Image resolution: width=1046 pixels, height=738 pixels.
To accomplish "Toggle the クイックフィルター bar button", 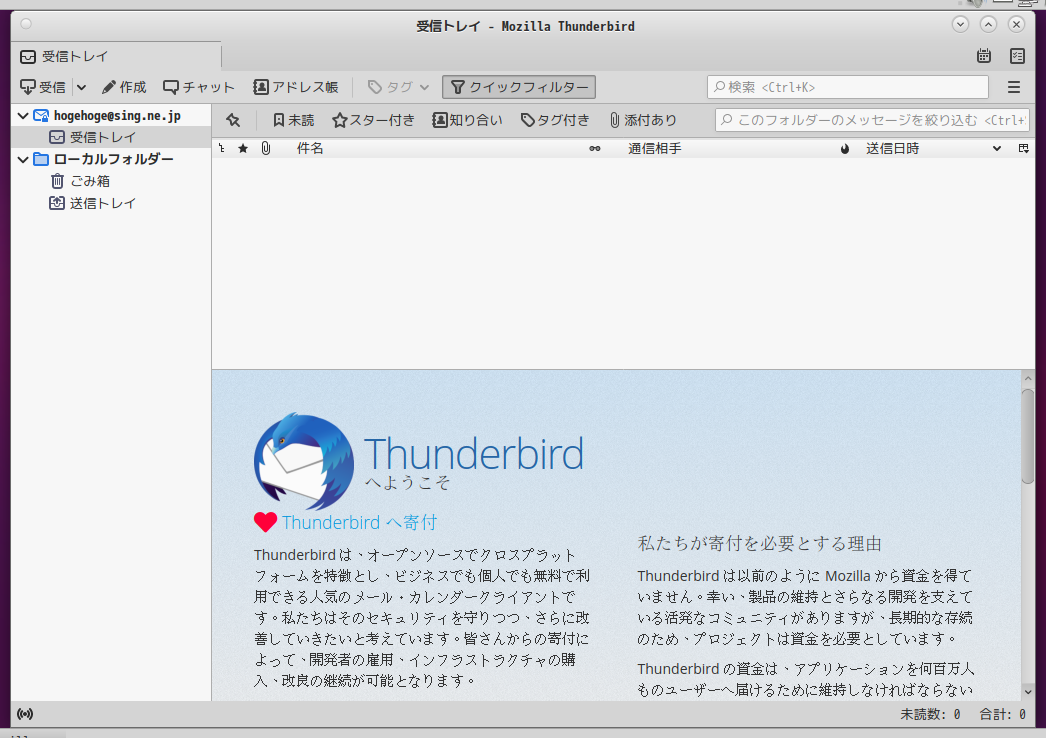I will tap(519, 87).
